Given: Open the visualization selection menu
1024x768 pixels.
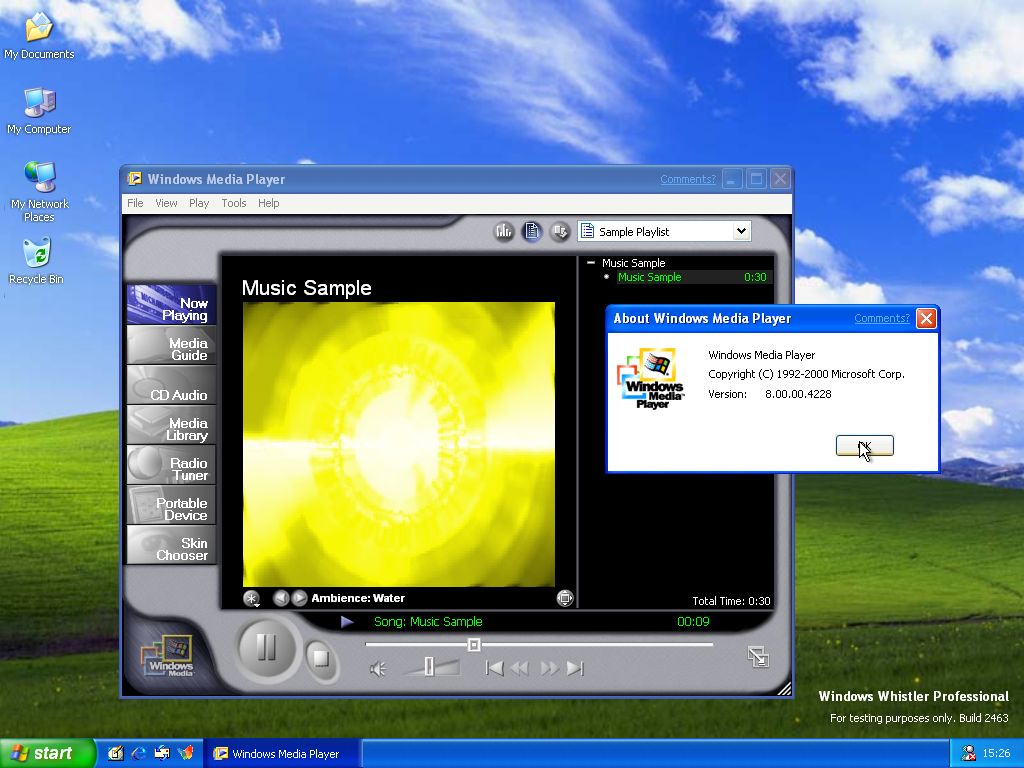Looking at the screenshot, I should point(252,598).
